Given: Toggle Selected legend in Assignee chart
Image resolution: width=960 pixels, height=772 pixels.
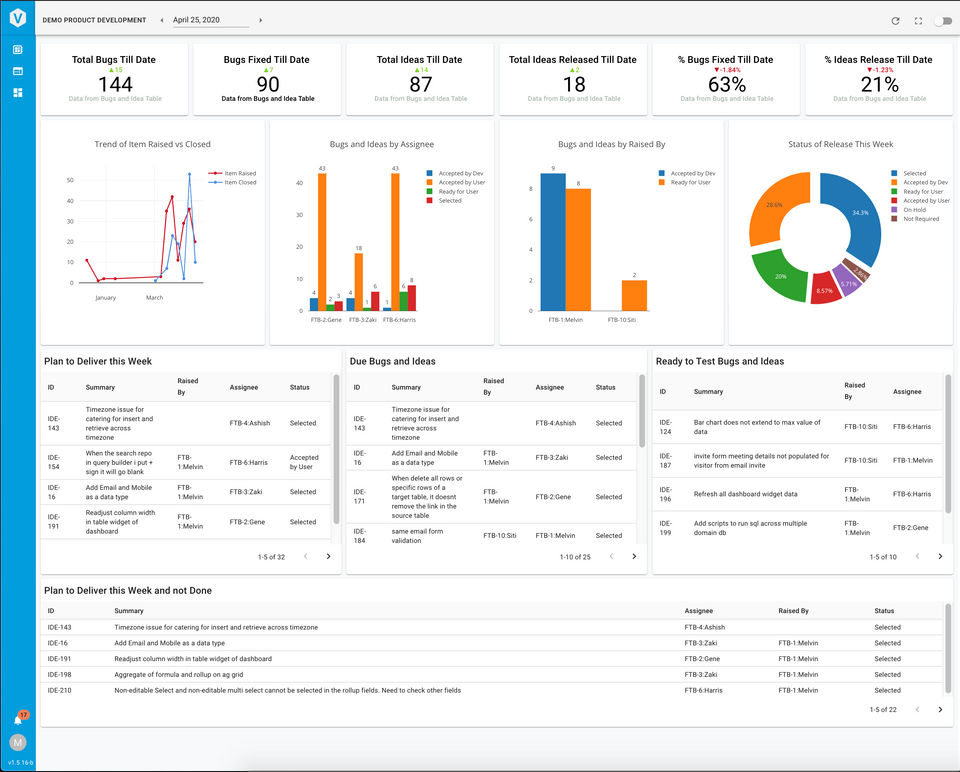Looking at the screenshot, I should pos(444,201).
